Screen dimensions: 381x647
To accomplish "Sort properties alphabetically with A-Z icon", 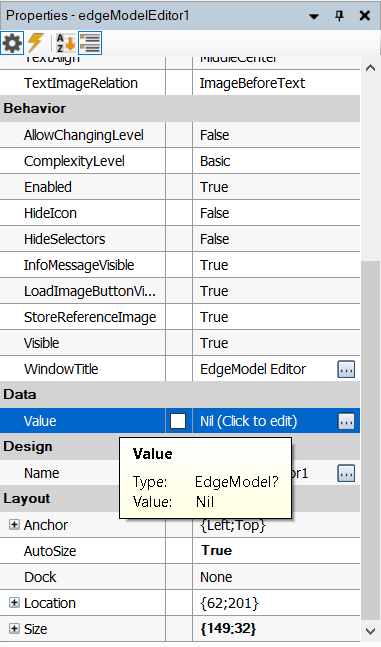I will pos(66,43).
